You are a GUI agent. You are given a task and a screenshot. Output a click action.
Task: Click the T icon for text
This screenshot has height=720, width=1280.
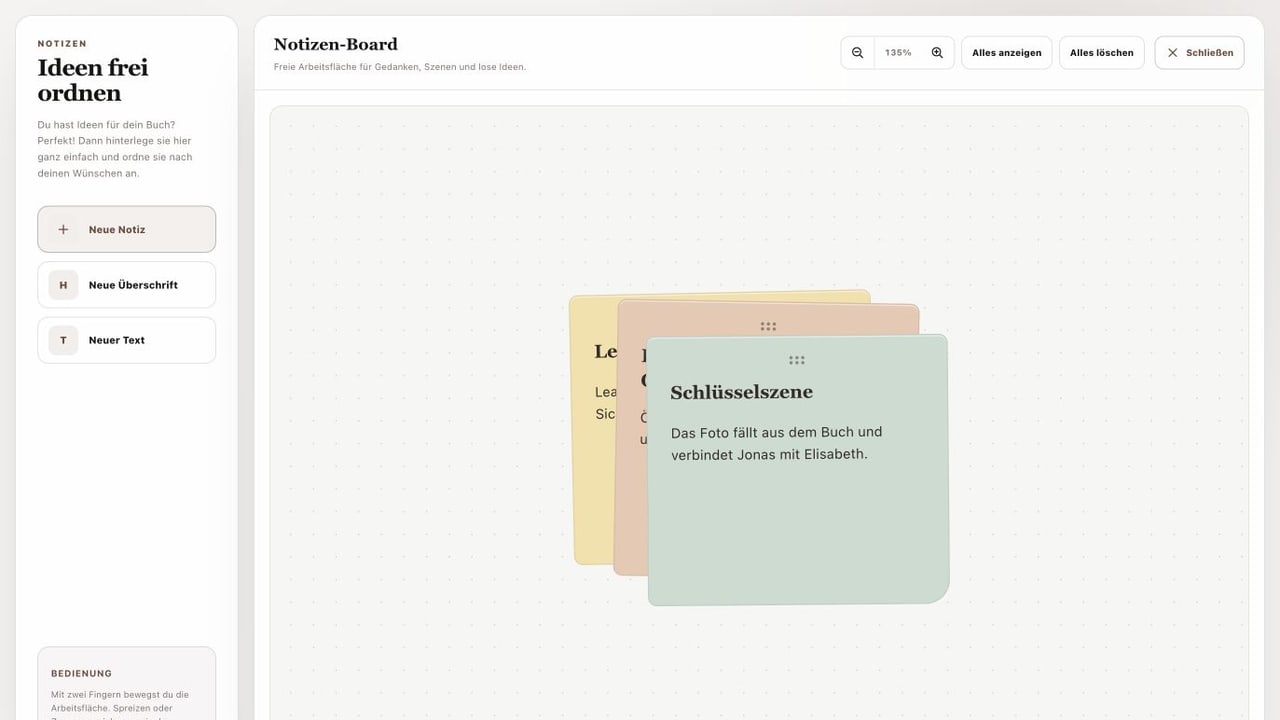[x=63, y=340]
